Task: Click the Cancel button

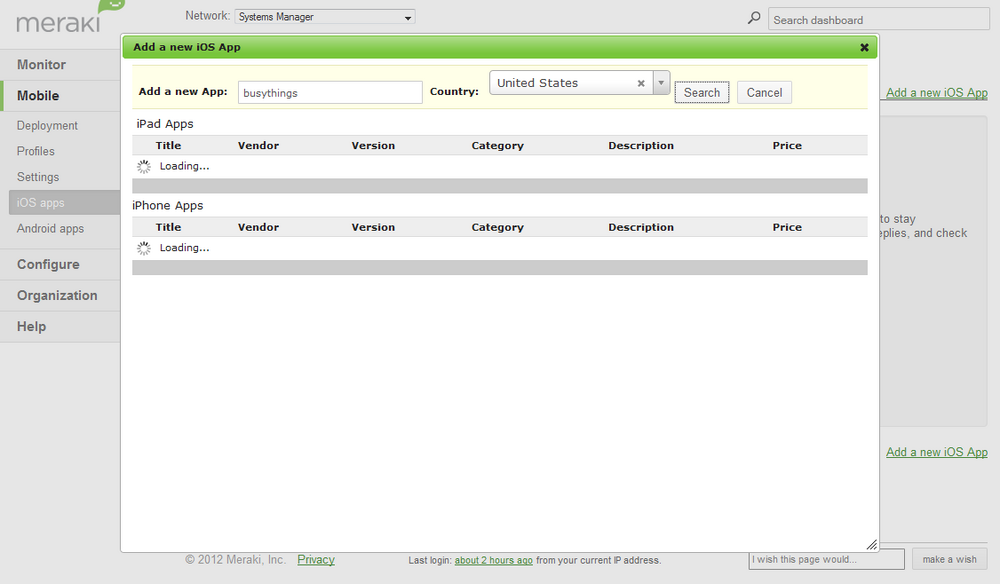Action: click(x=764, y=92)
